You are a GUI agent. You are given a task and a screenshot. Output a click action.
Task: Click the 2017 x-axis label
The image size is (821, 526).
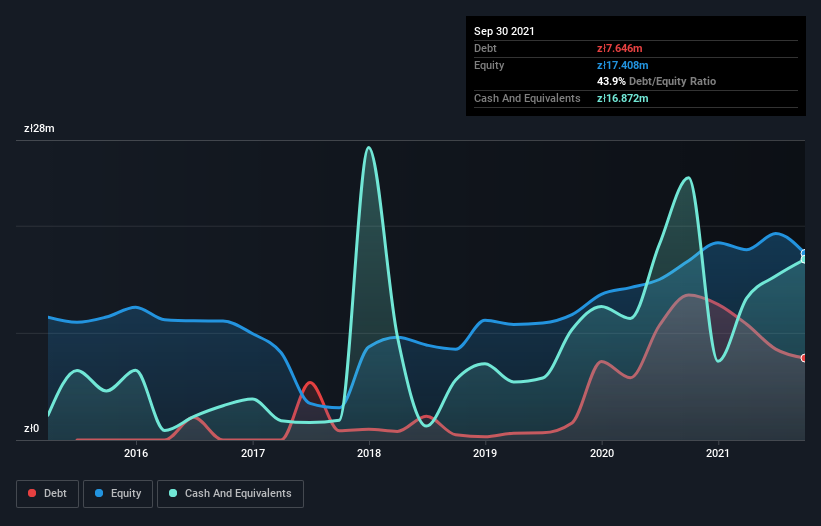(252, 453)
